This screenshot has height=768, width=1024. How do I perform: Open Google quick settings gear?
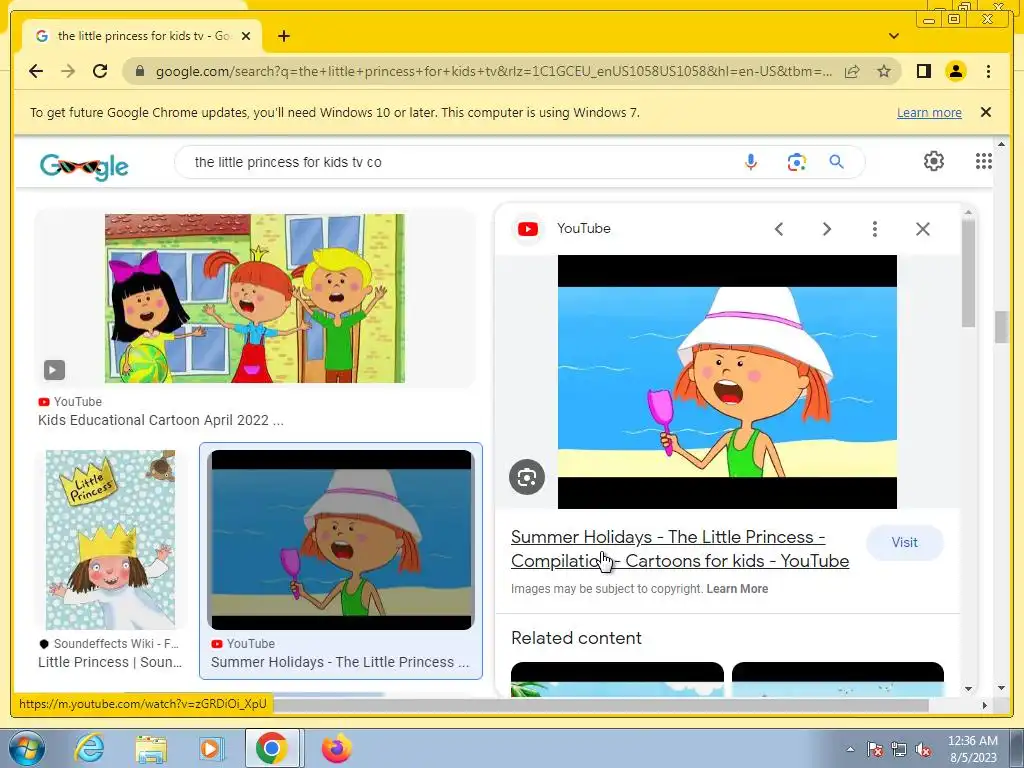click(934, 161)
